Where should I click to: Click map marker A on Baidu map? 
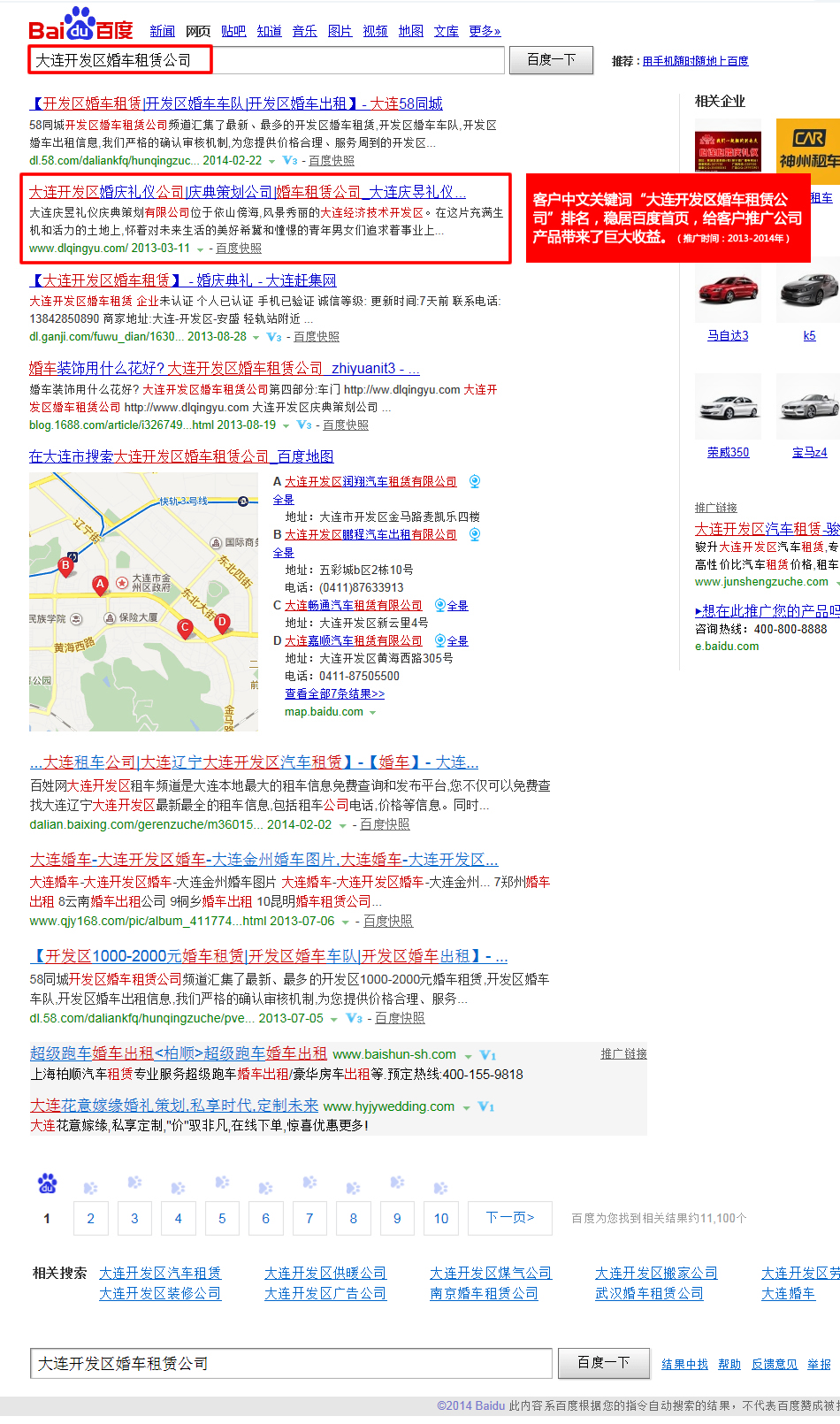[101, 585]
